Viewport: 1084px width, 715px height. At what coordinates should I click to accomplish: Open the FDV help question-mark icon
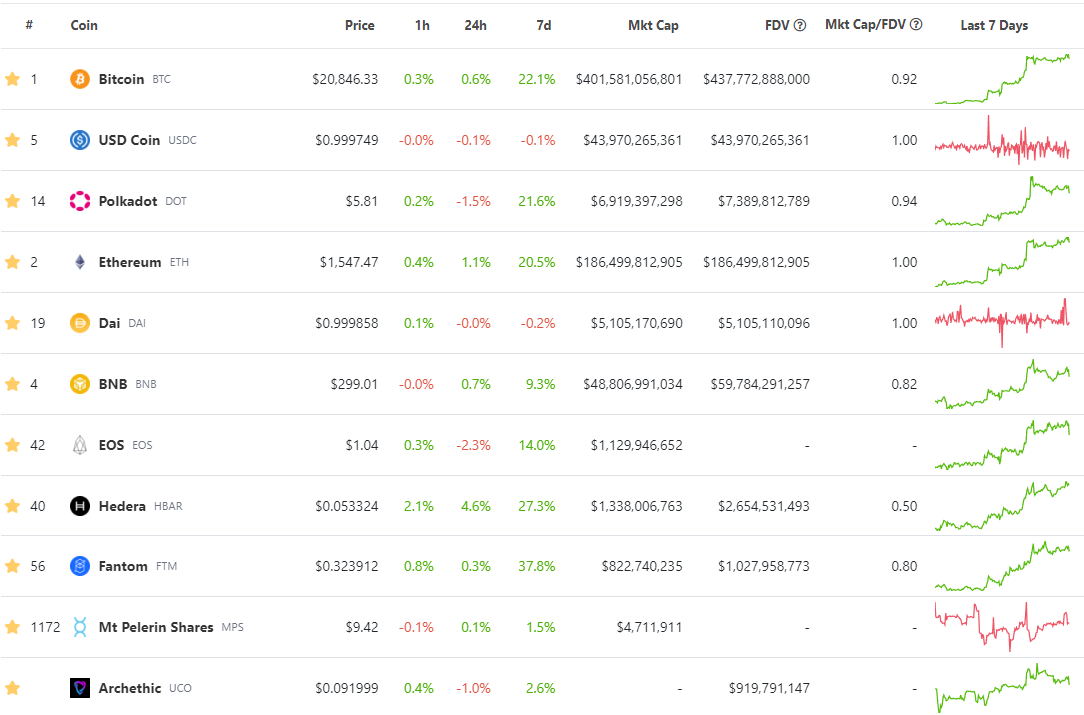tap(800, 25)
